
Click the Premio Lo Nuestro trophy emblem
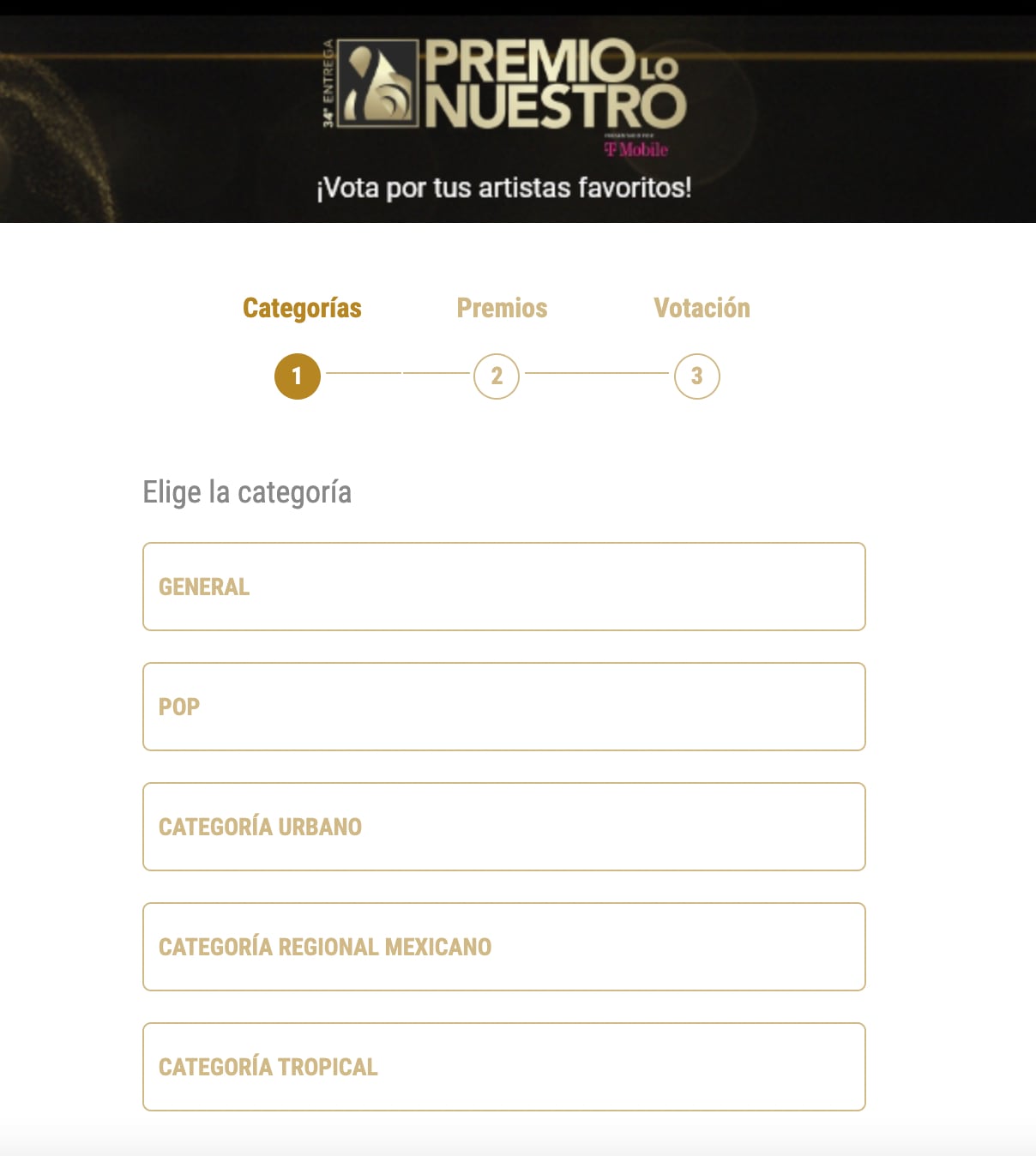[x=377, y=84]
